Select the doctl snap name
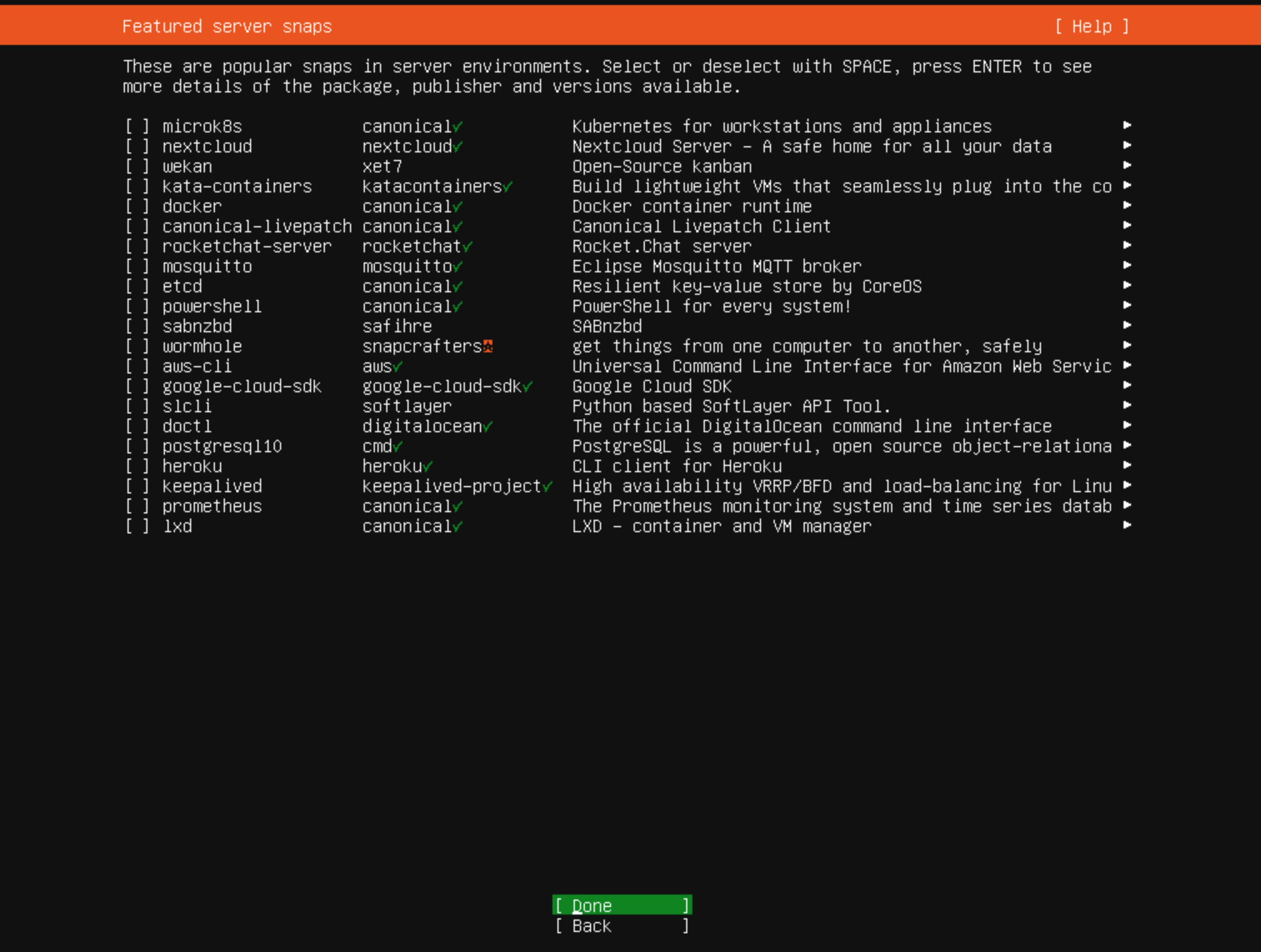The image size is (1261, 952). (x=187, y=427)
